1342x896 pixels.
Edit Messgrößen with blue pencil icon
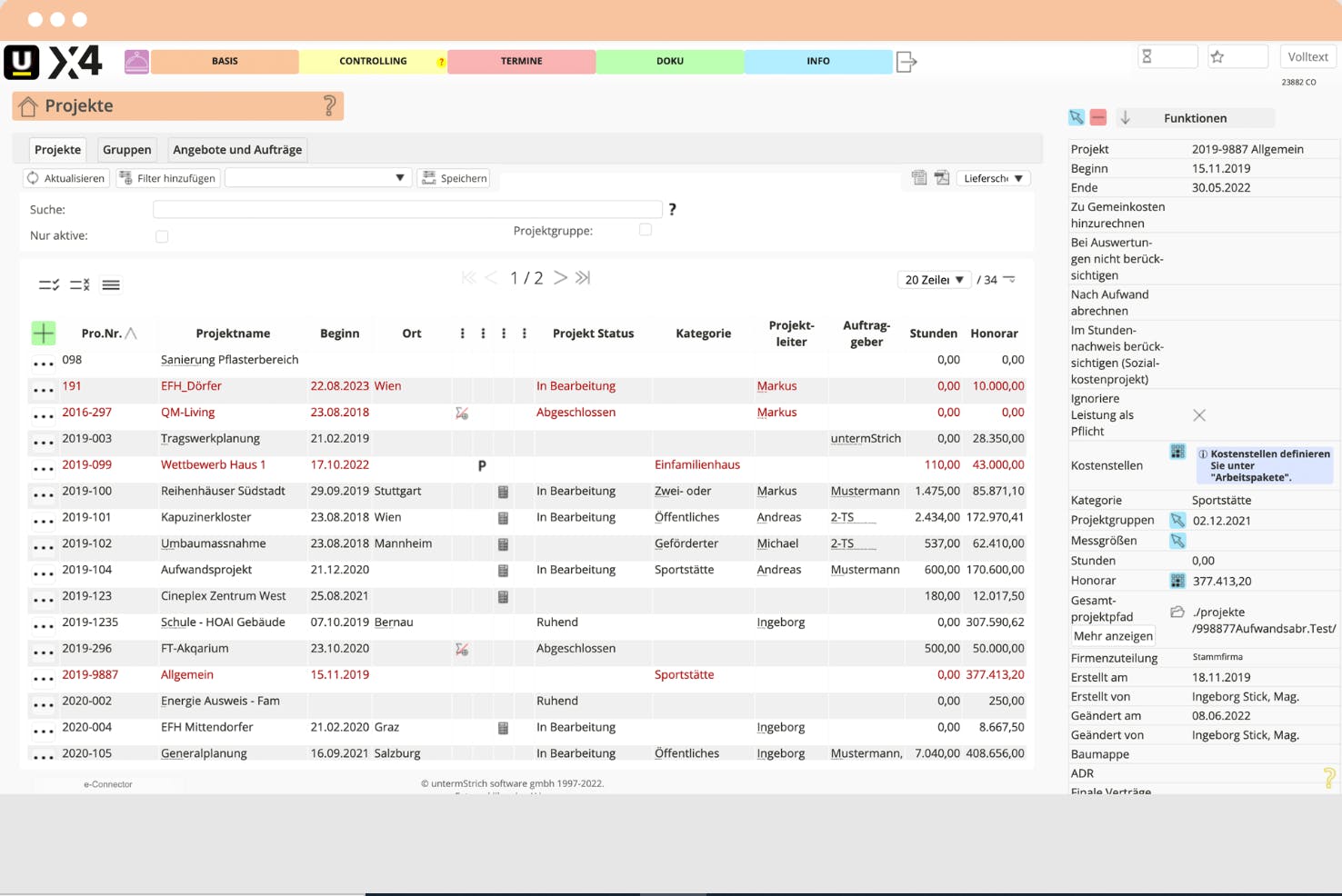coord(1177,541)
